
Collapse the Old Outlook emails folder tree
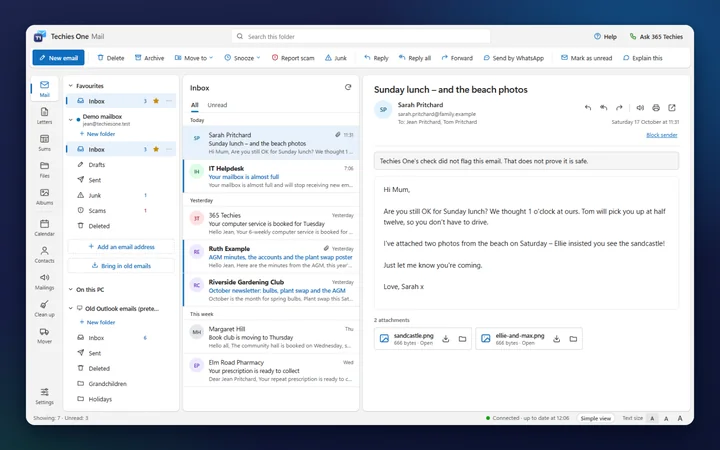(71, 308)
